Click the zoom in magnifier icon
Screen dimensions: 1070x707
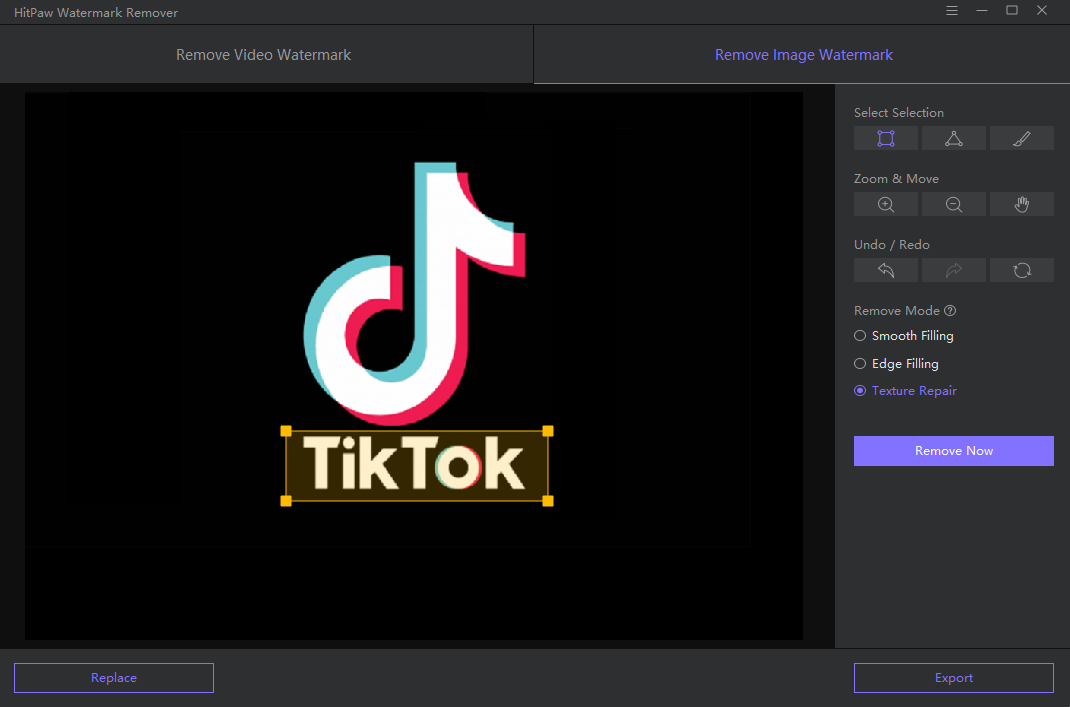coord(885,204)
